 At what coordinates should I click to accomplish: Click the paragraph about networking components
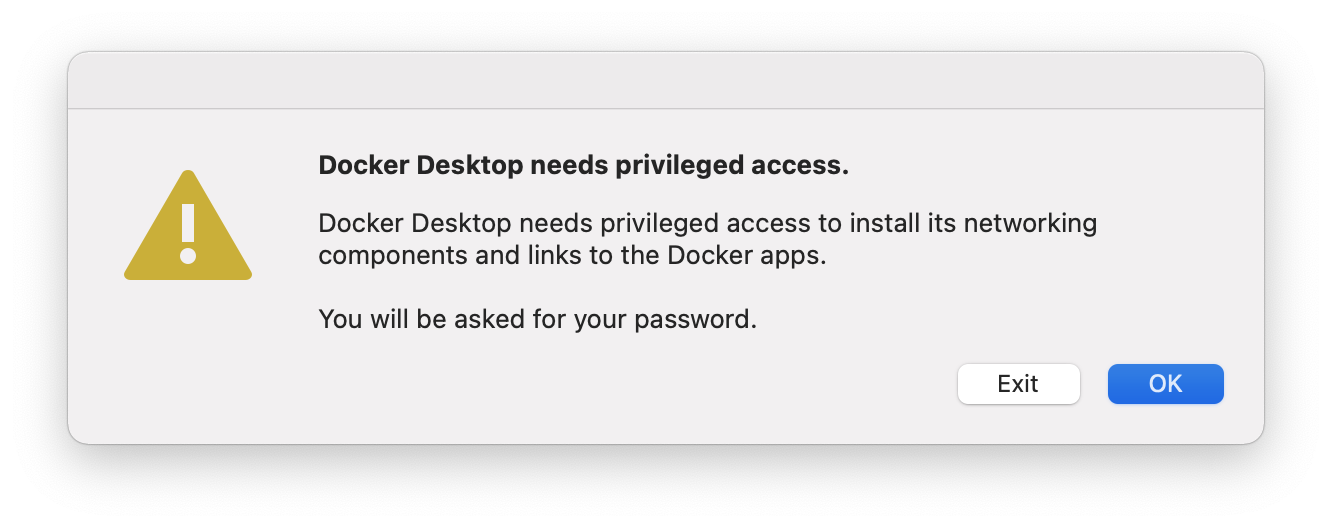707,238
